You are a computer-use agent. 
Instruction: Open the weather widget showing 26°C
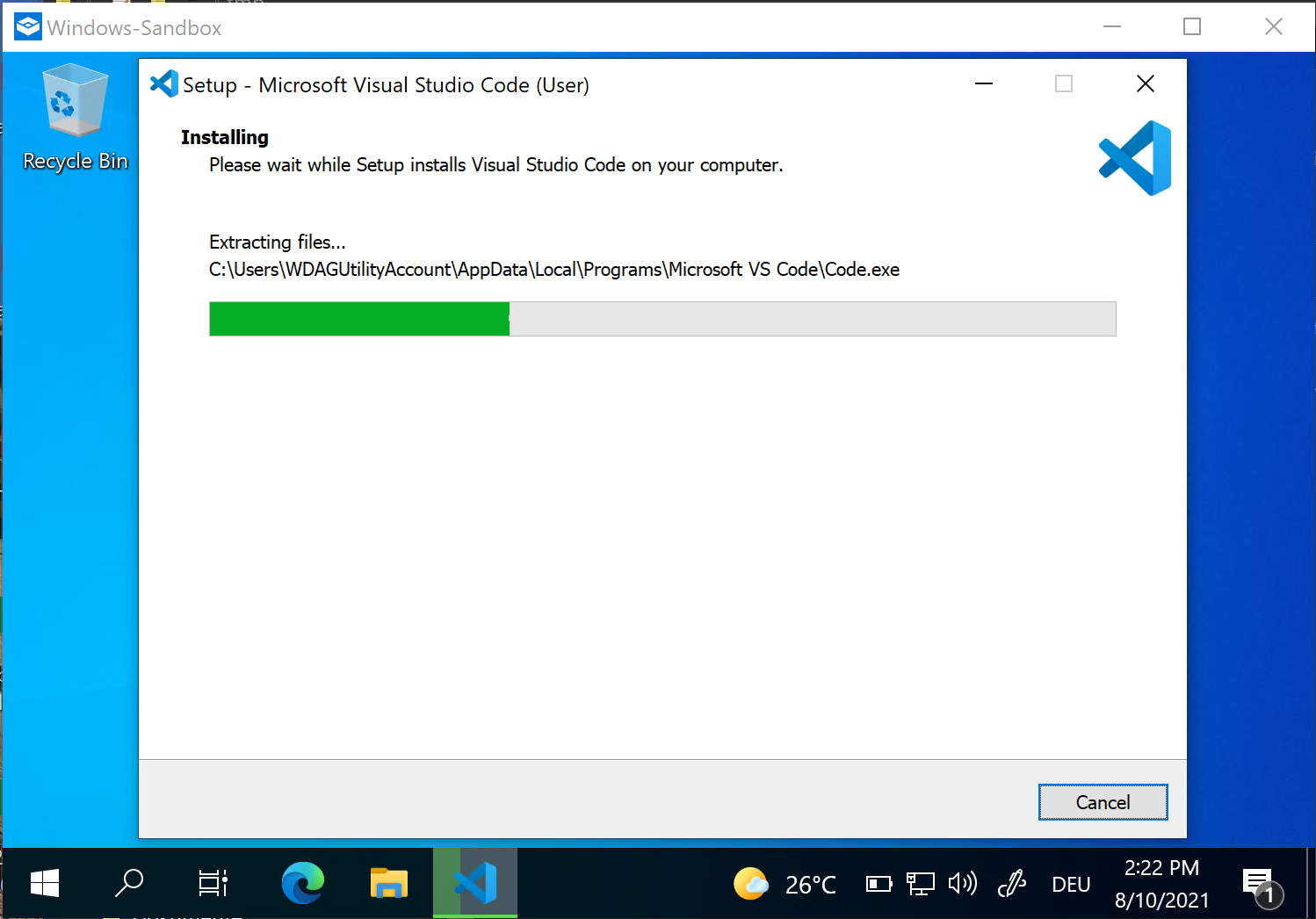(x=785, y=884)
